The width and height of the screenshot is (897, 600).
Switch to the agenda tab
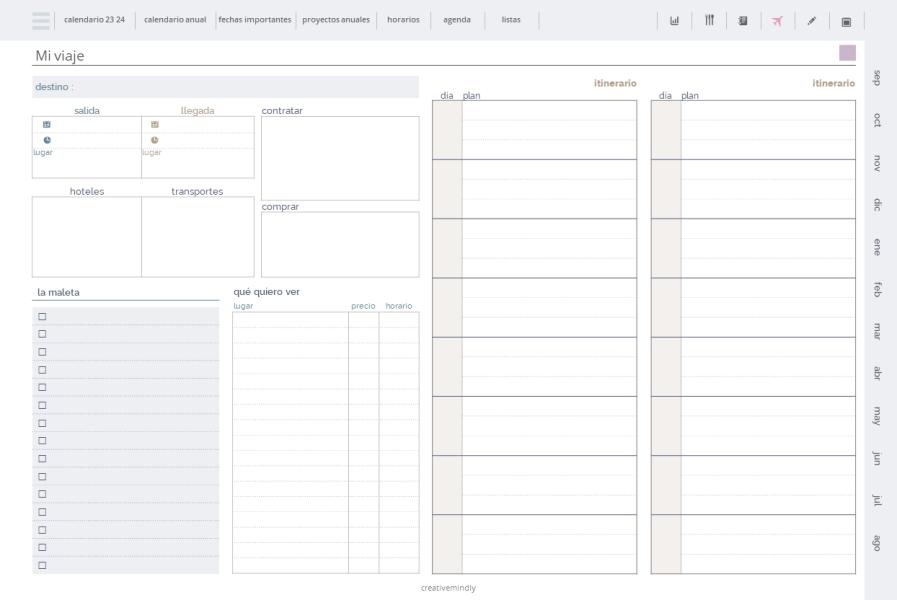457,19
